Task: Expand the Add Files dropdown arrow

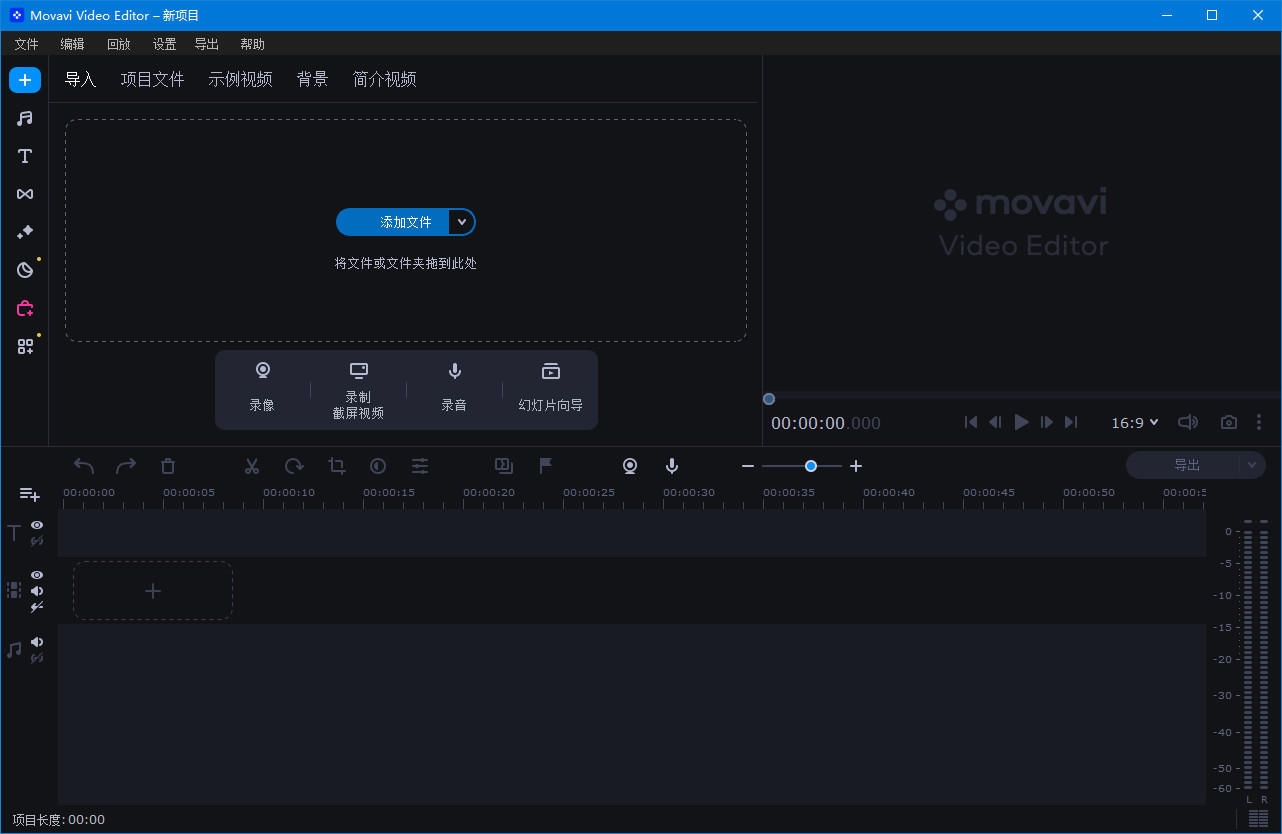Action: [x=462, y=222]
